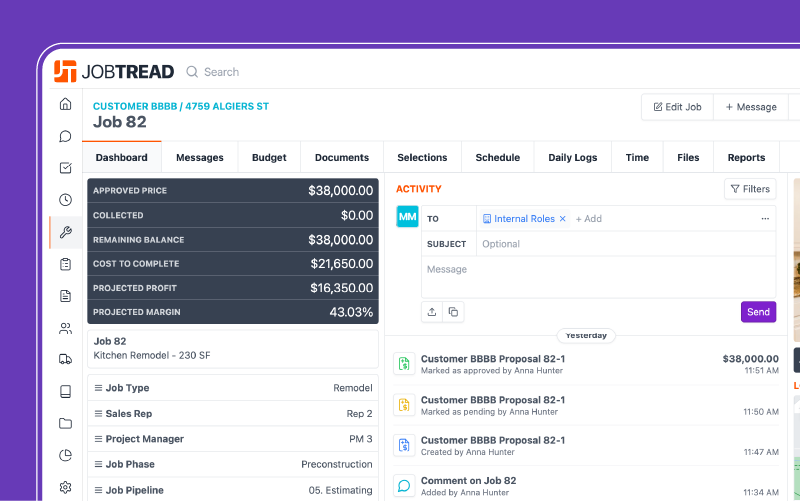
Task: Open the Home icon in sidebar
Action: (x=65, y=104)
